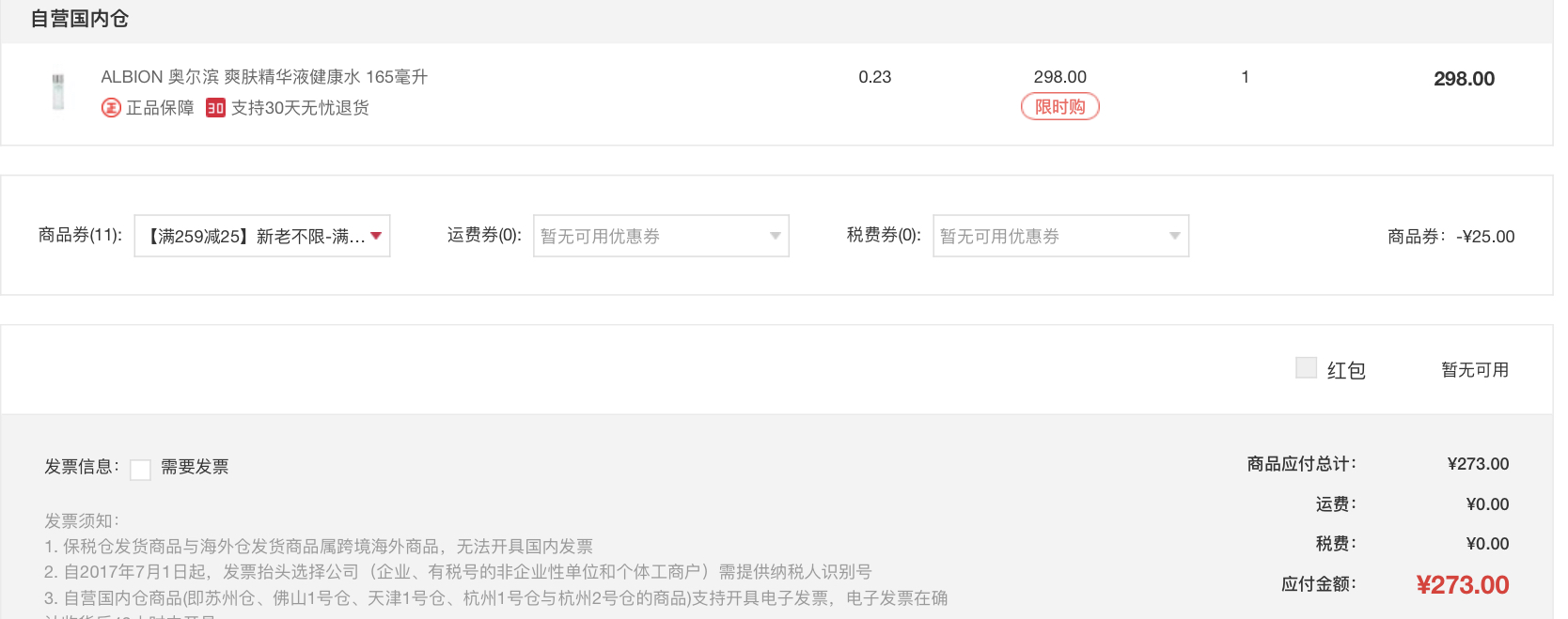Click the red 30-day return icon
This screenshot has width=1568, height=619.
point(215,108)
